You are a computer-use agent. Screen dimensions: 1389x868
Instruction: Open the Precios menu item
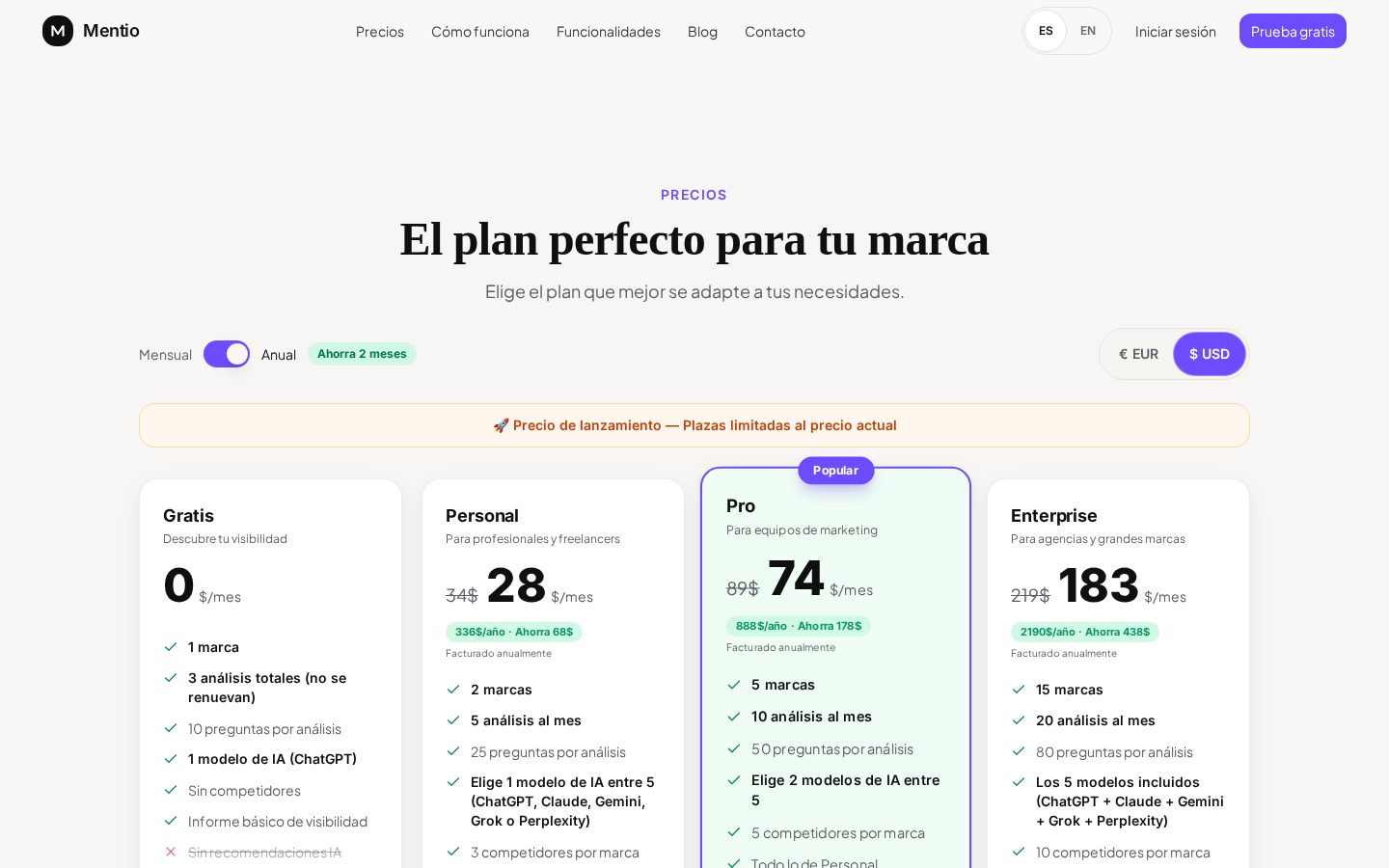click(x=380, y=32)
